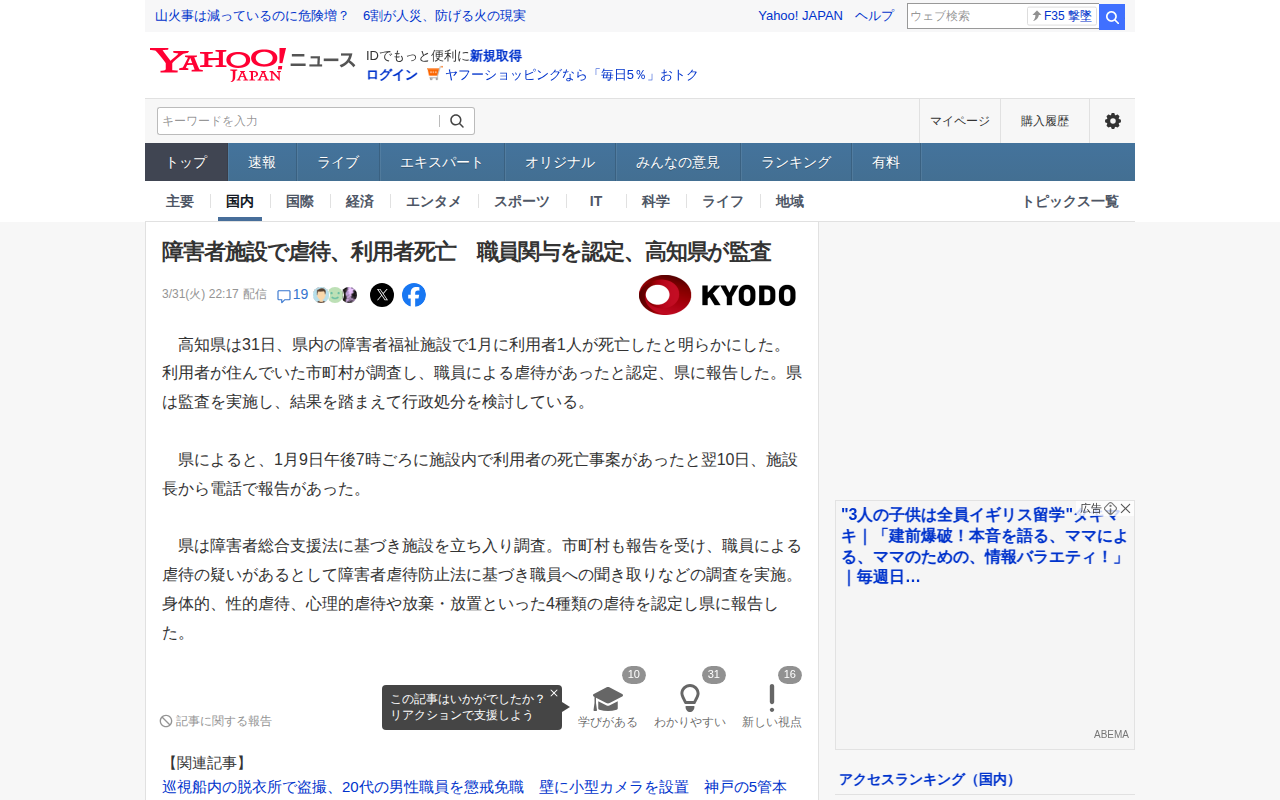Select the オリジナル navigation tab
This screenshot has width=1280, height=800.
pos(560,162)
